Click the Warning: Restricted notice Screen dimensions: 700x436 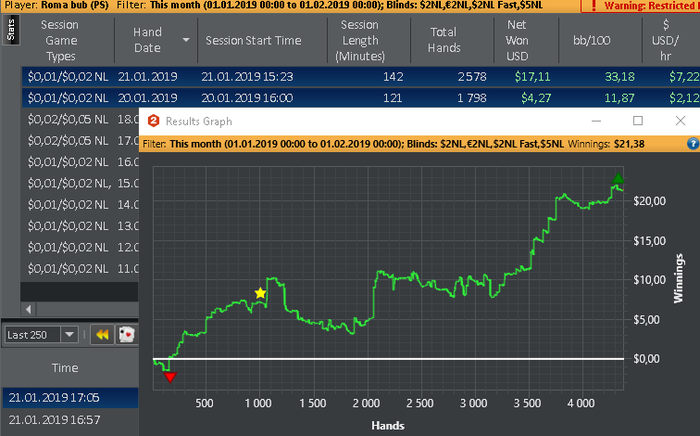641,6
